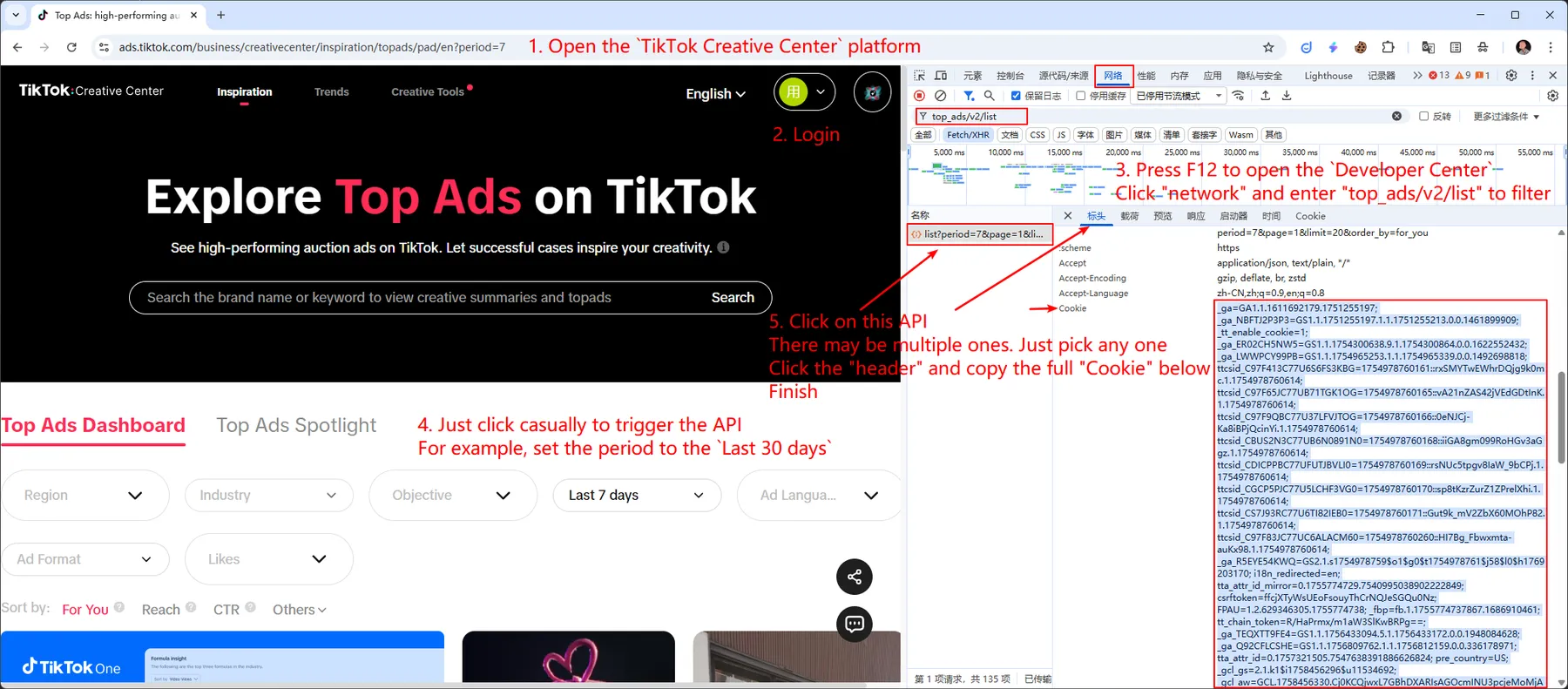1568x689 pixels.
Task: Open the 响应 response tab
Action: click(x=1195, y=216)
